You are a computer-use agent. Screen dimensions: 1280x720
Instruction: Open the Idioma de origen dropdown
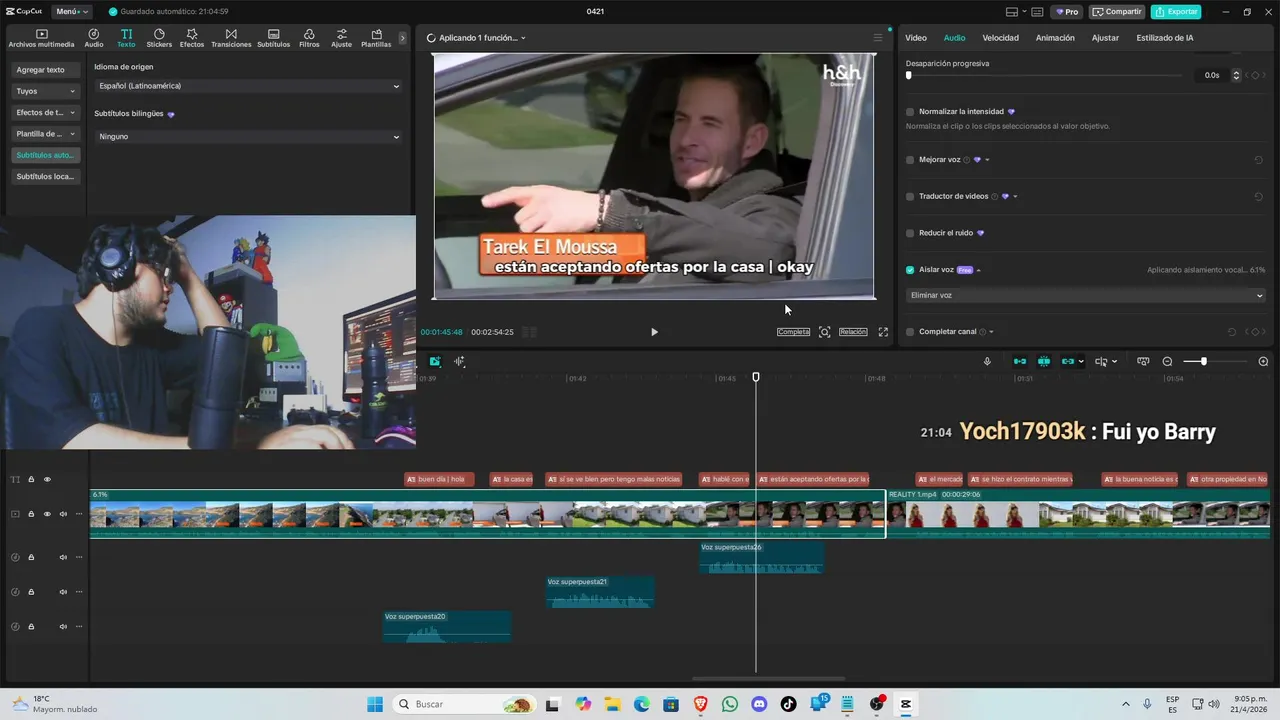pos(249,86)
